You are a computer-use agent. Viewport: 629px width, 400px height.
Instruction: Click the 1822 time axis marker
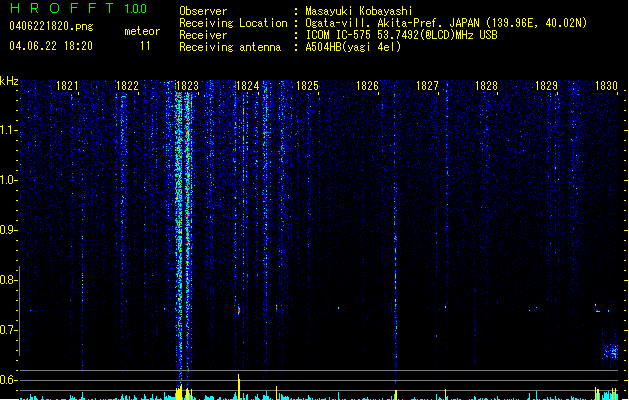point(127,86)
